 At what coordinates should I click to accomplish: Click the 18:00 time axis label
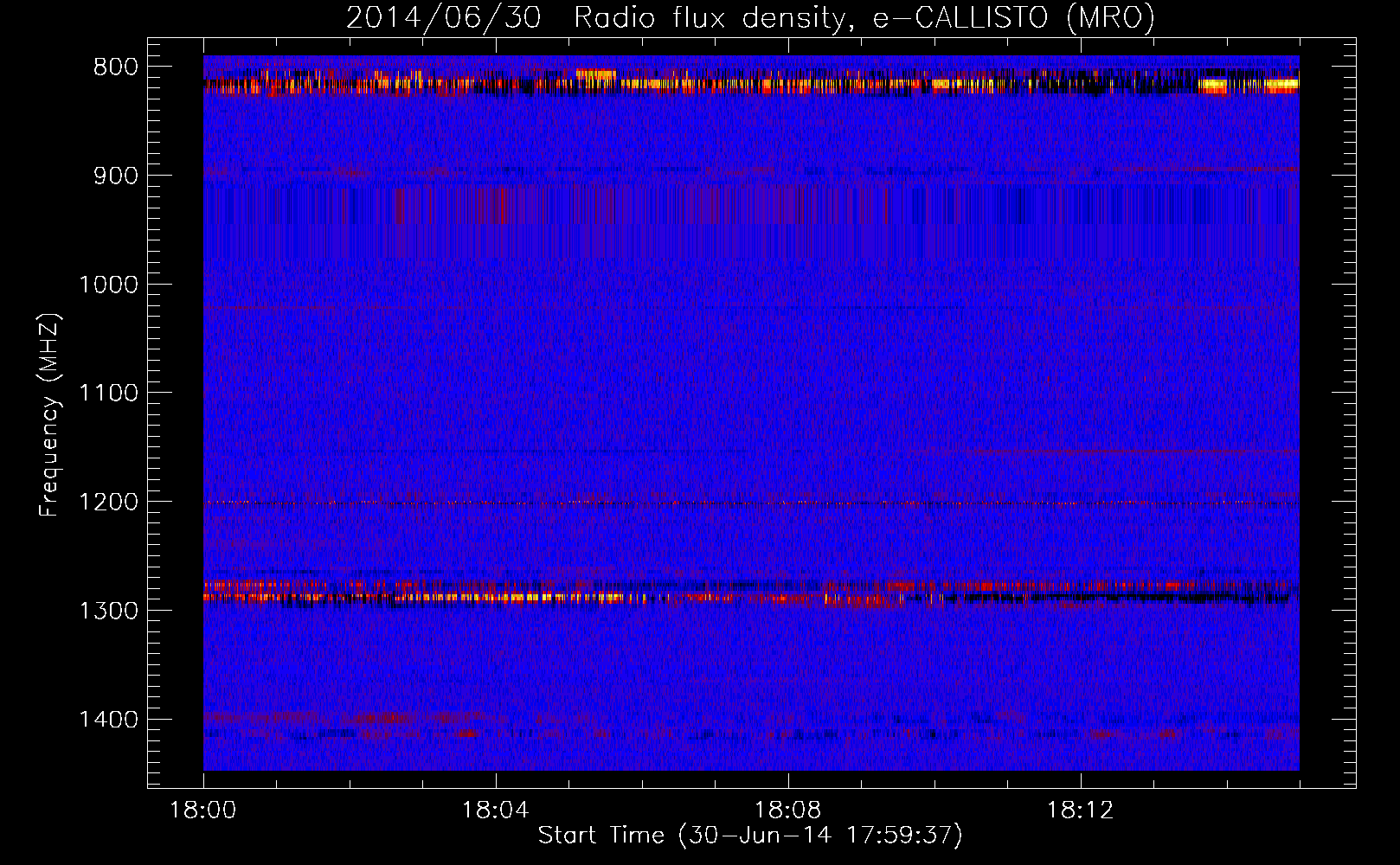click(203, 811)
